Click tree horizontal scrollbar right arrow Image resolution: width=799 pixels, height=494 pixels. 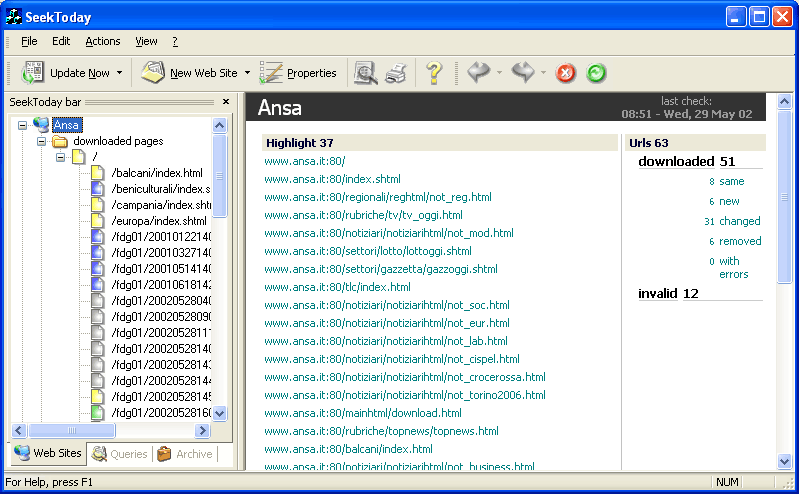(202, 430)
